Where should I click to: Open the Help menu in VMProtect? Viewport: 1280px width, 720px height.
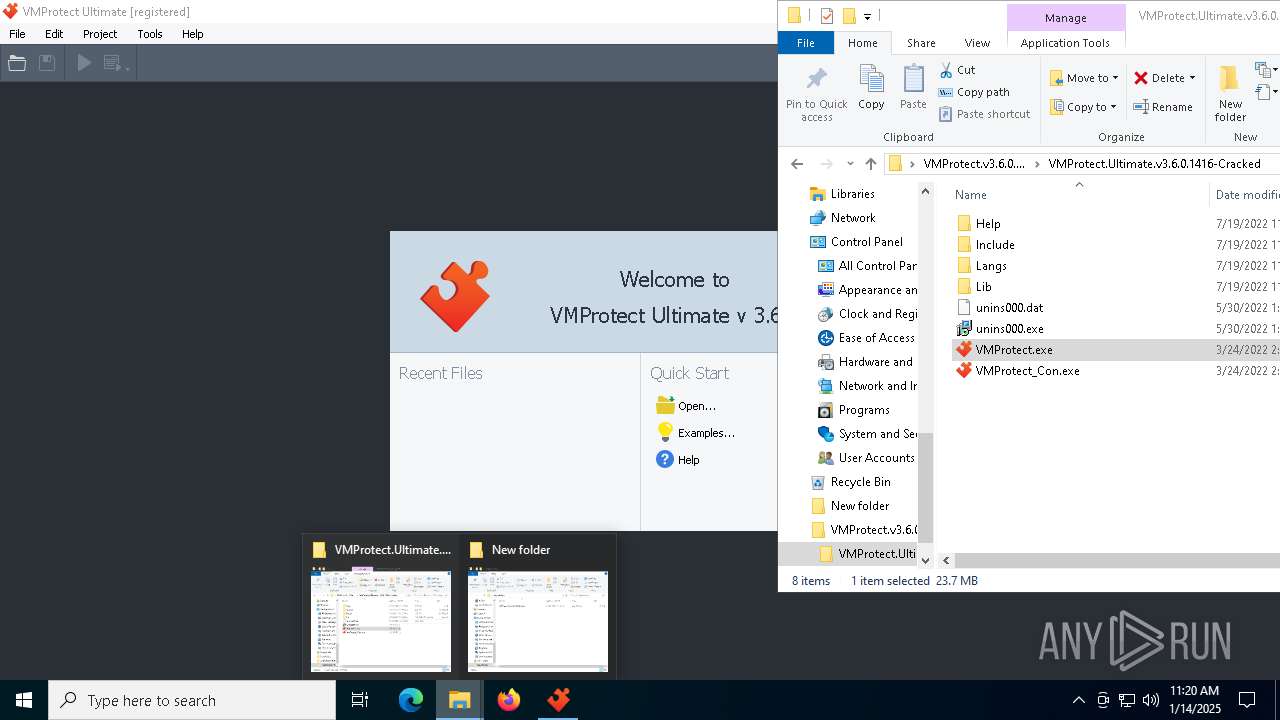pyautogui.click(x=193, y=34)
